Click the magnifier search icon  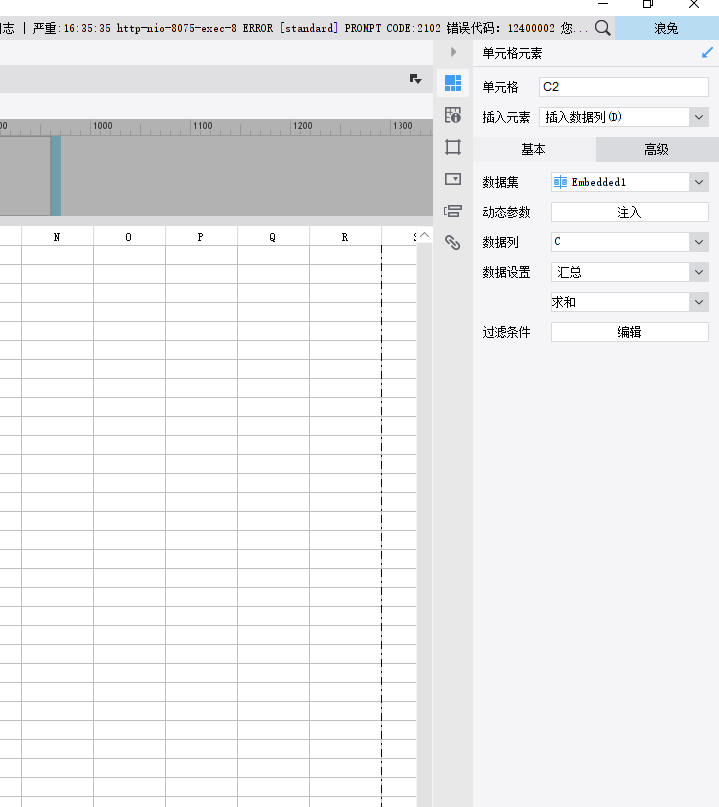click(x=602, y=28)
